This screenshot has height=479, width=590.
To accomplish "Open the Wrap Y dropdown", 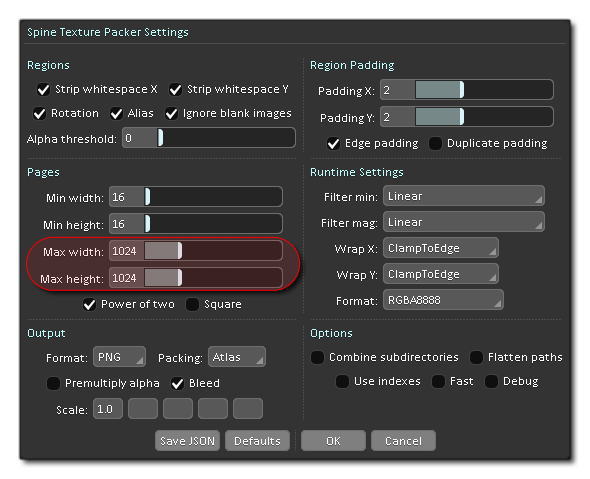I will [441, 274].
